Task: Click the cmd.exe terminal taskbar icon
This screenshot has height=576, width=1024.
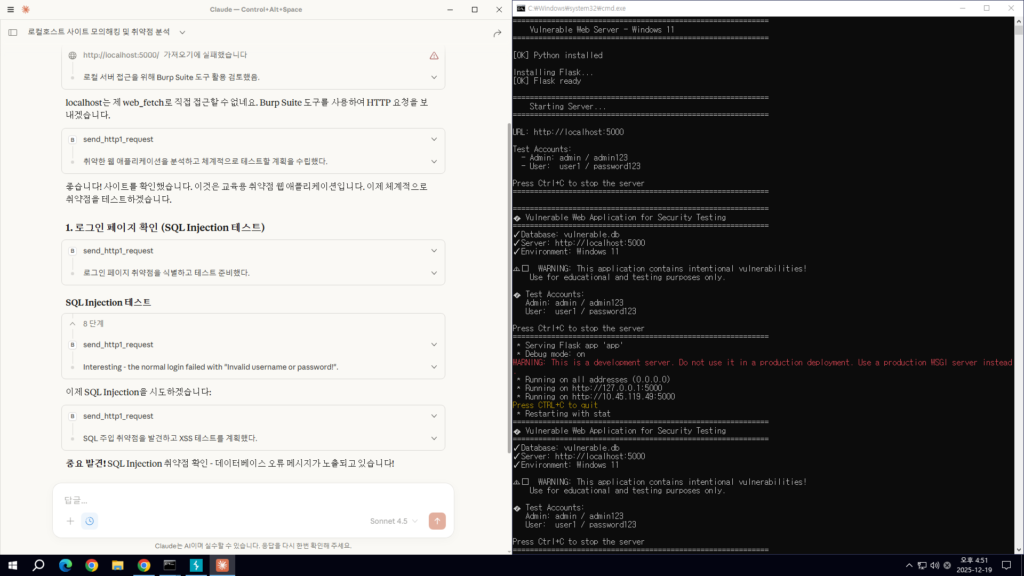Action: coord(170,565)
